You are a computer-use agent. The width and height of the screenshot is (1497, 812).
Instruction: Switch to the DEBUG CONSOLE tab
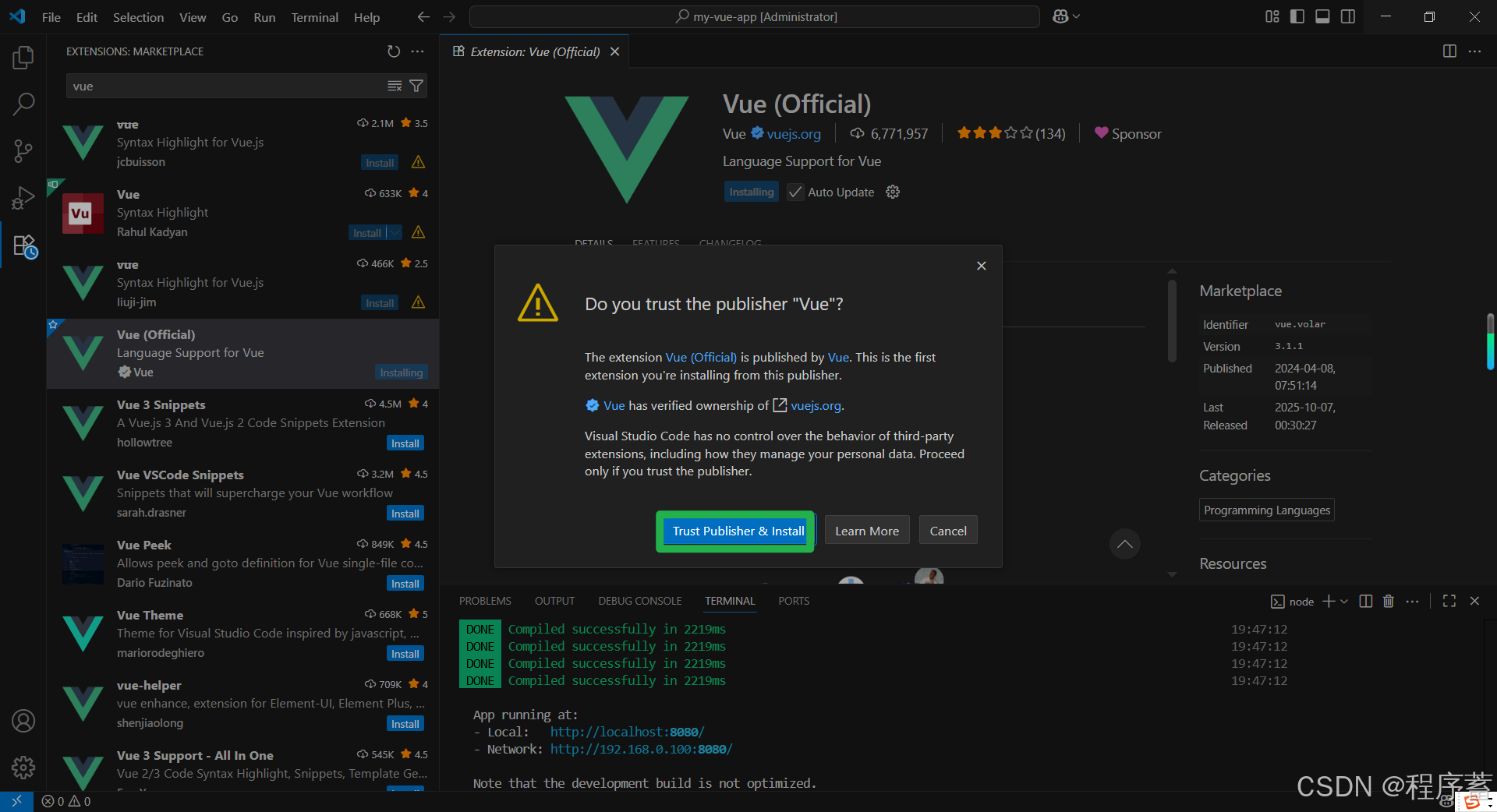639,601
